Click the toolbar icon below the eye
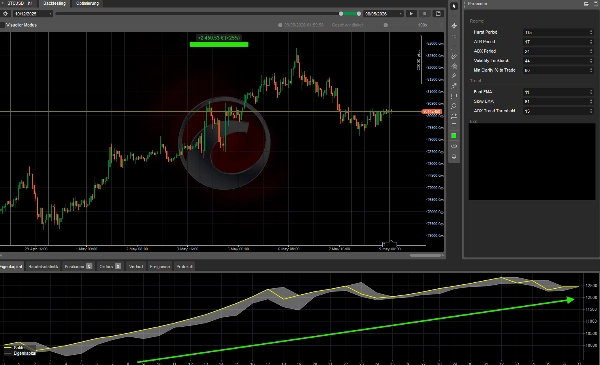 tap(454, 156)
